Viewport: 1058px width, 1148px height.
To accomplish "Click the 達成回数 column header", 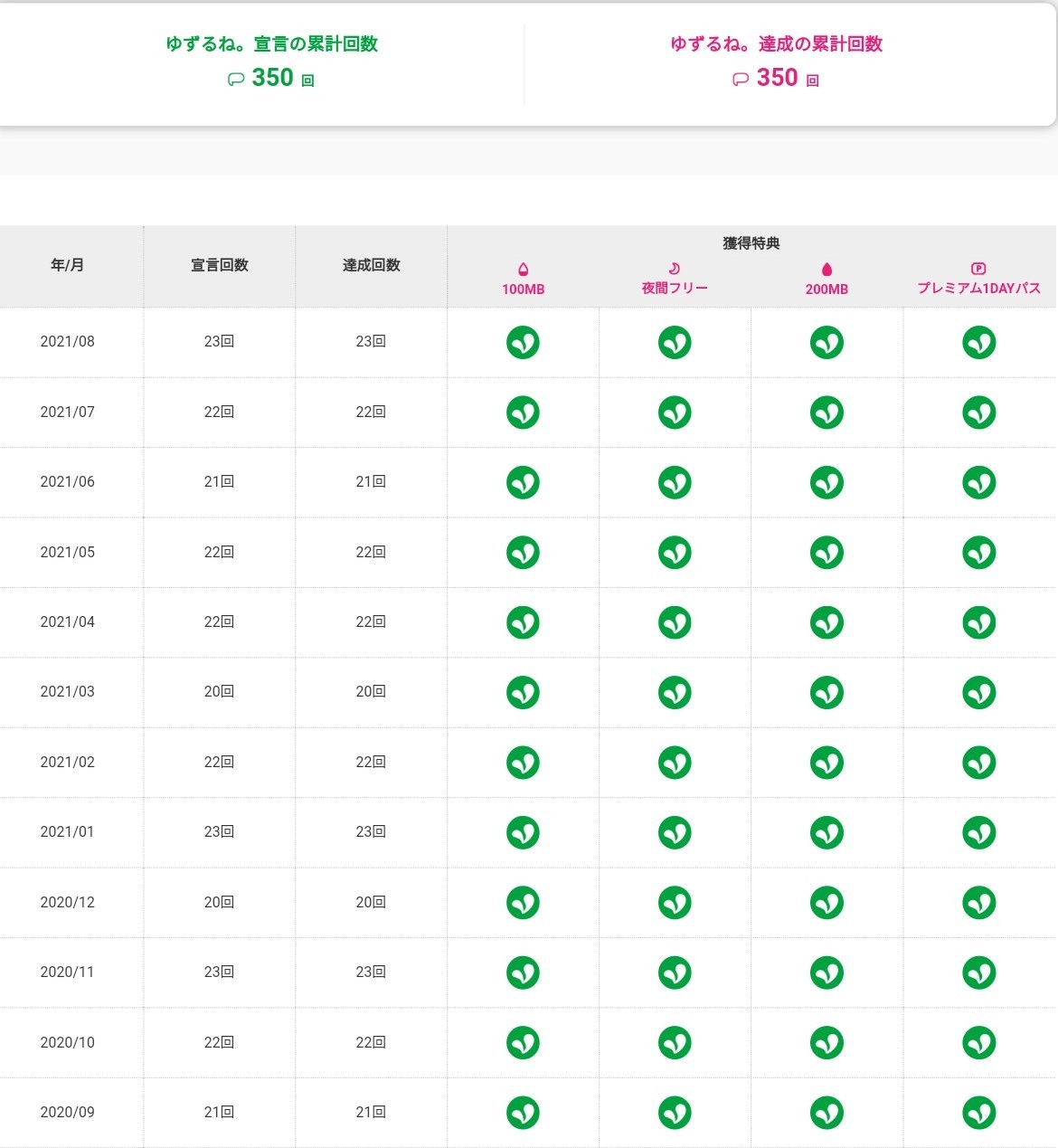I will (x=371, y=265).
